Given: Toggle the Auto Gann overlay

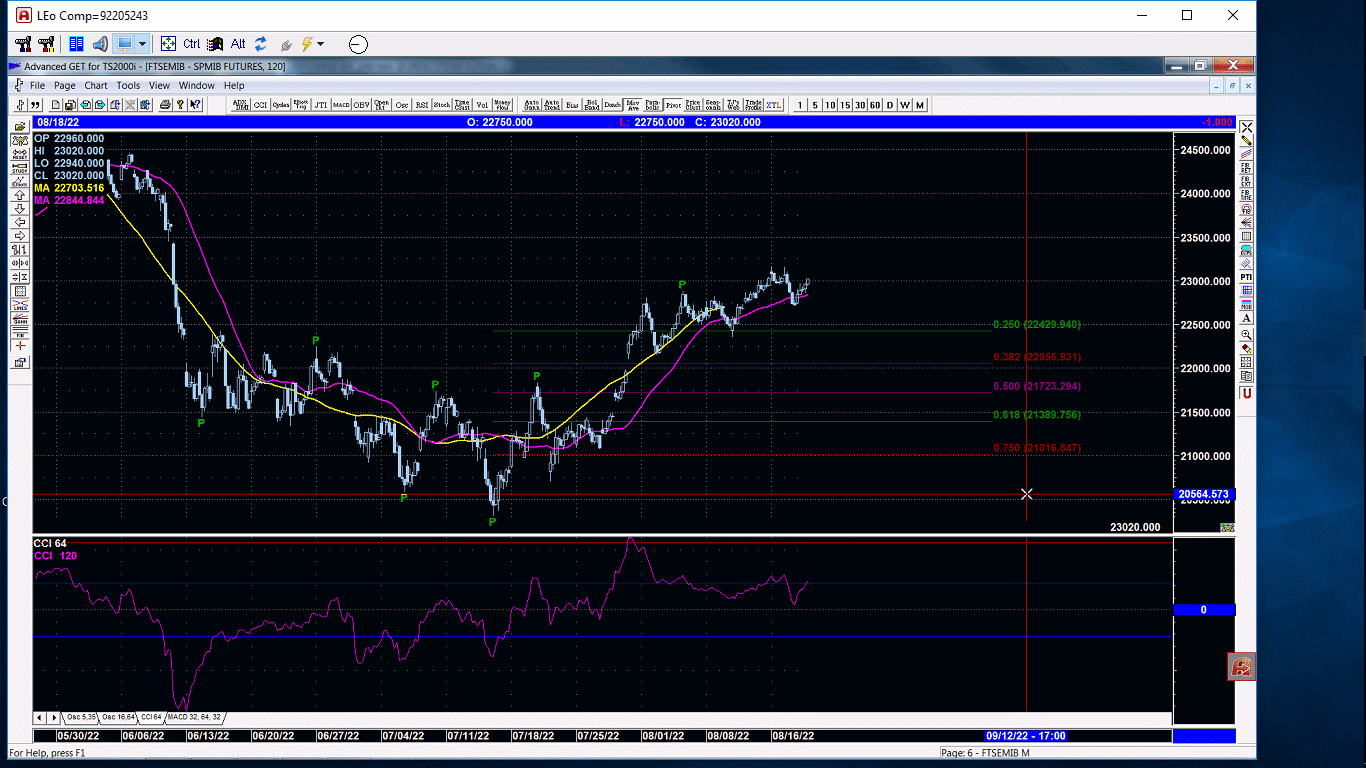Looking at the screenshot, I should pos(532,105).
